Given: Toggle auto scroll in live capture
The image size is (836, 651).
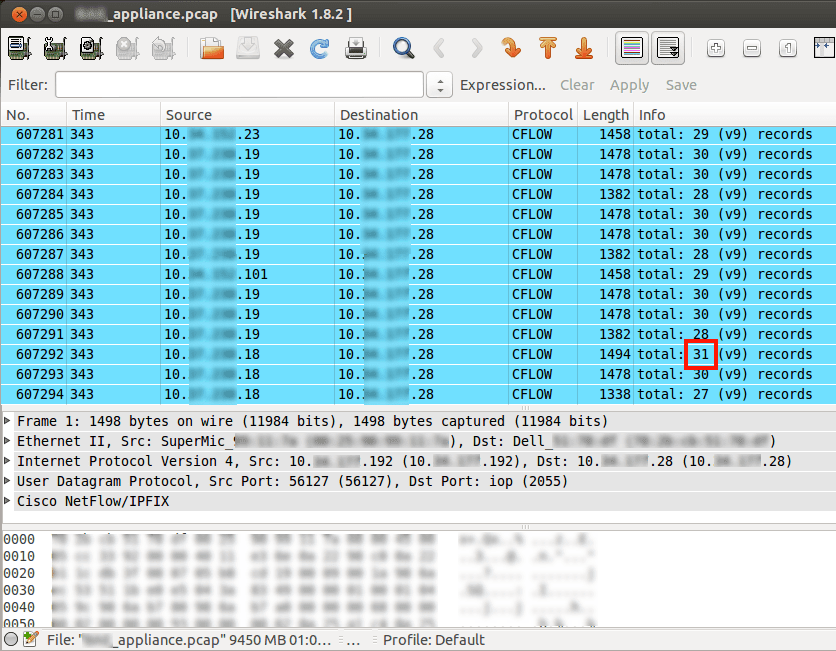Looking at the screenshot, I should (x=668, y=48).
